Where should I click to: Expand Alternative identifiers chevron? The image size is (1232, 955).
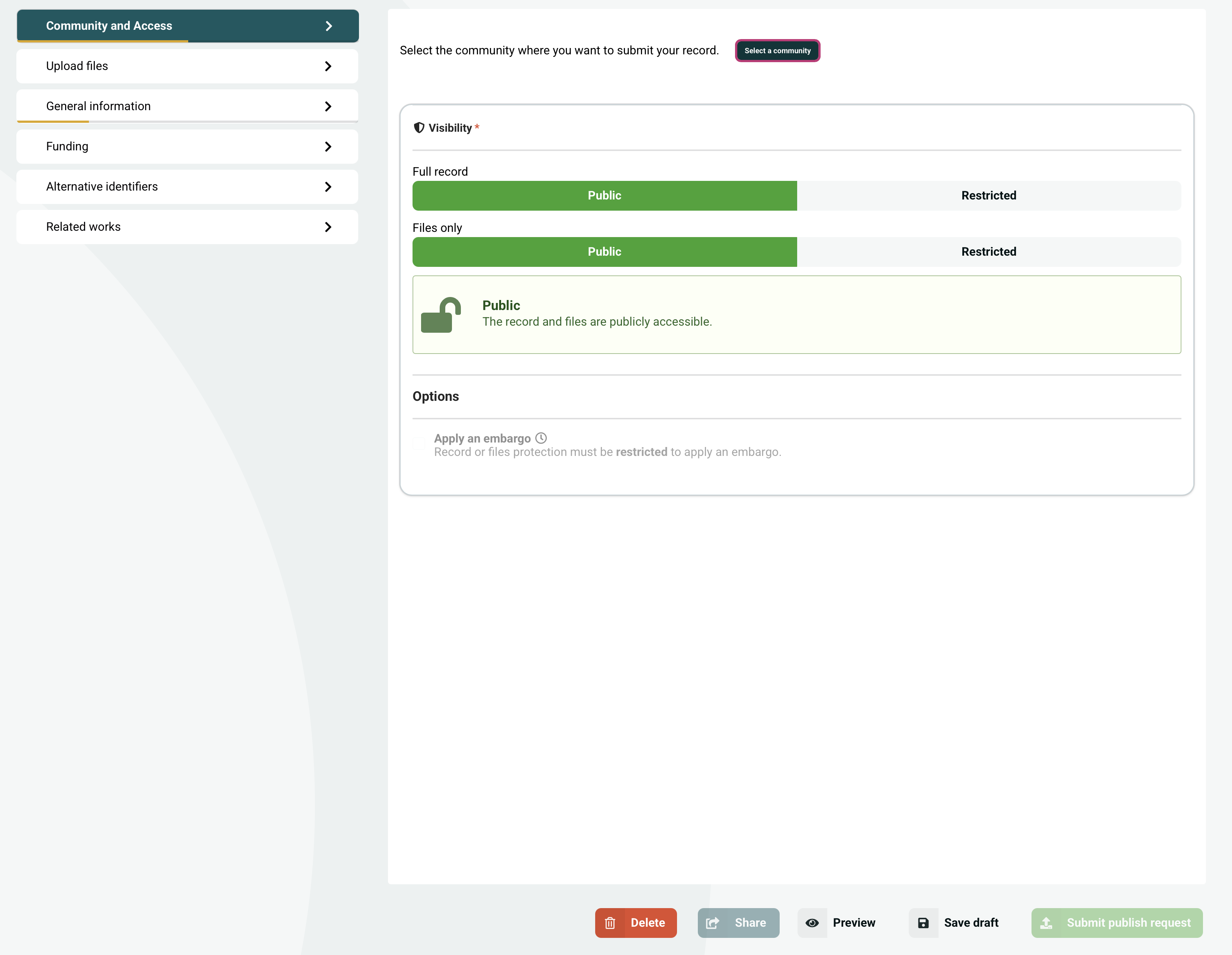(x=328, y=186)
